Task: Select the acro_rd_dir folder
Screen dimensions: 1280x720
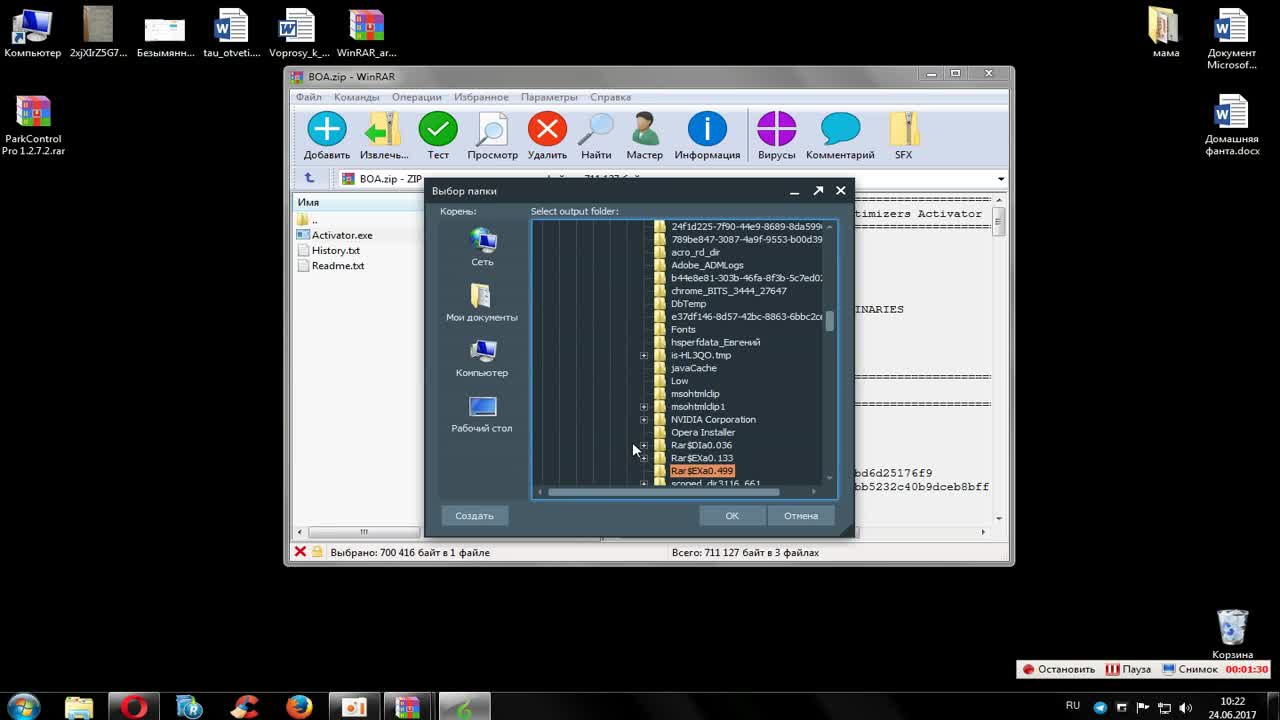Action: (695, 252)
